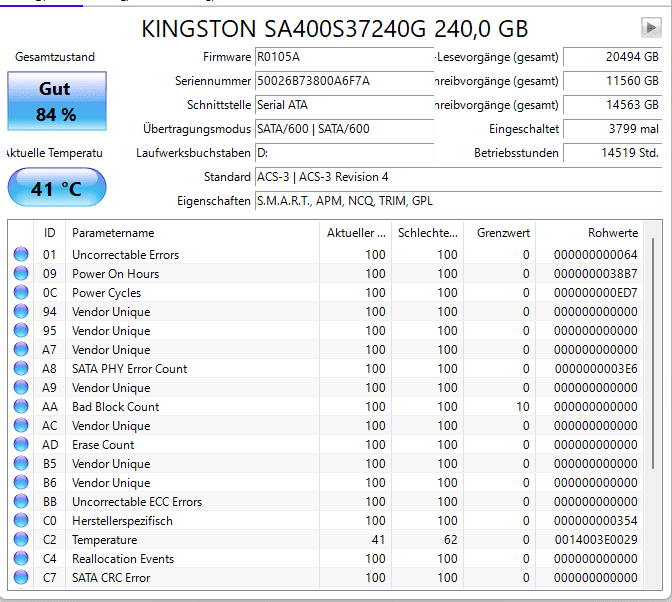Click the Parametername column header

[x=192, y=233]
